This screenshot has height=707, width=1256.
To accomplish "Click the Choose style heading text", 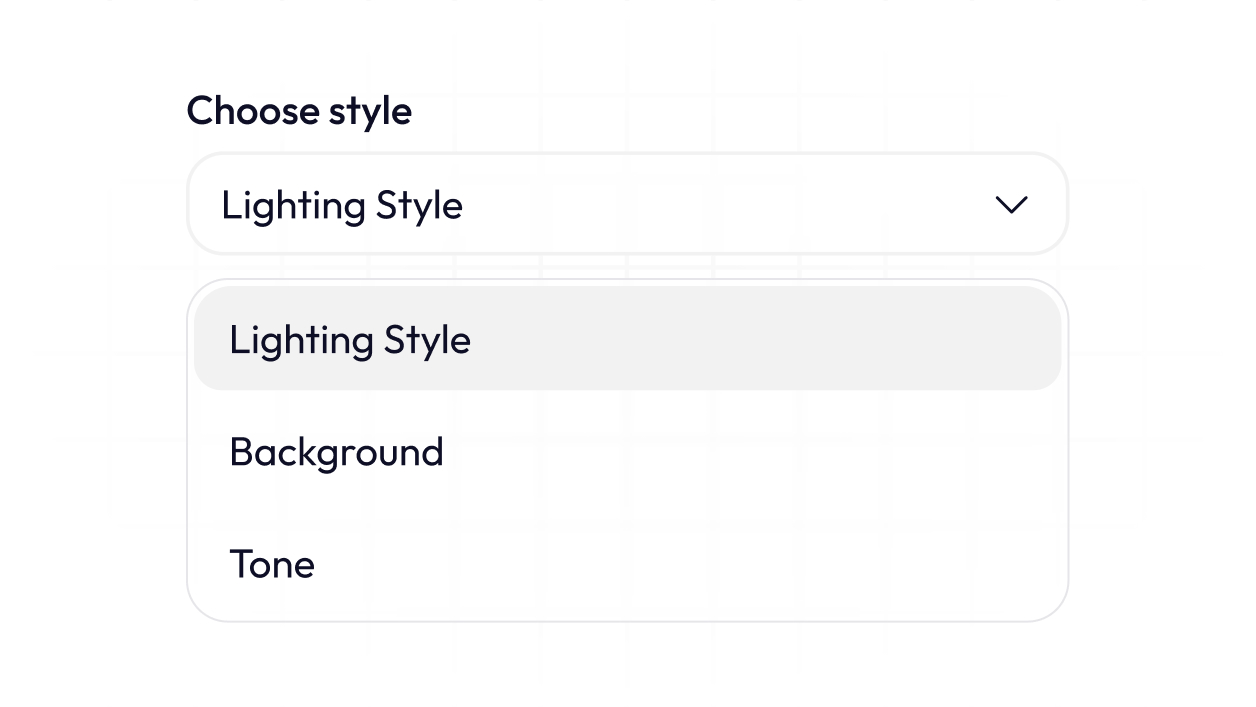I will [x=299, y=110].
